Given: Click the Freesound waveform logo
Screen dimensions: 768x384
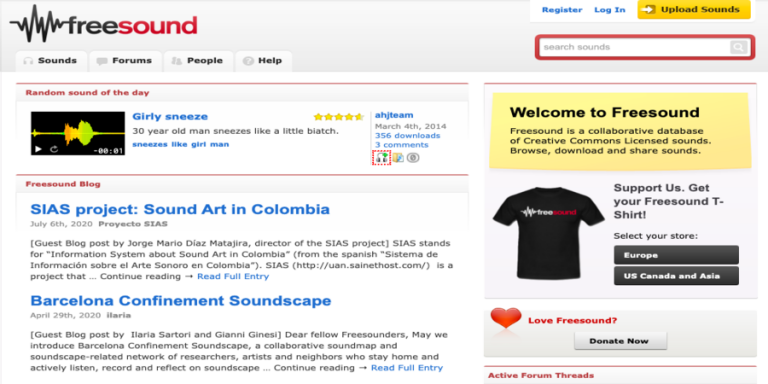Looking at the screenshot, I should point(103,24).
